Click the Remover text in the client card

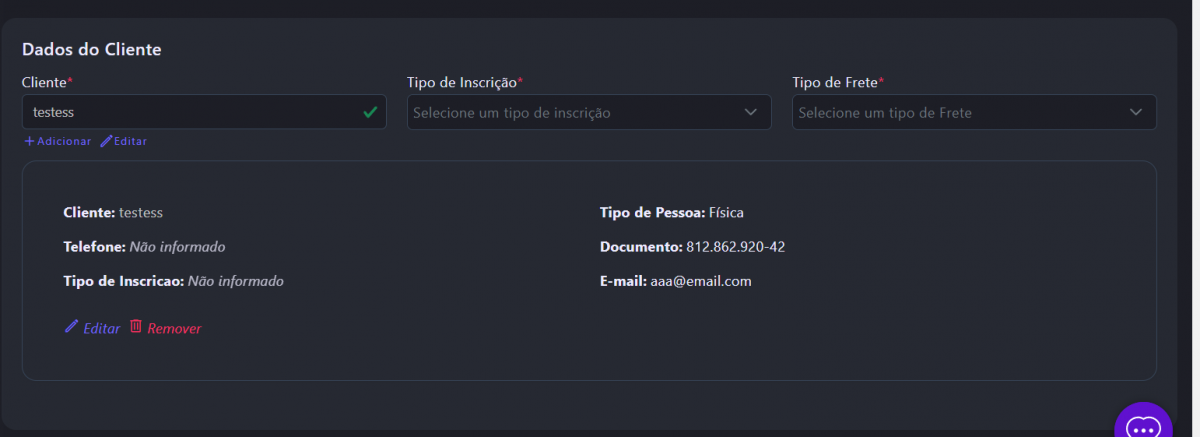pyautogui.click(x=174, y=328)
